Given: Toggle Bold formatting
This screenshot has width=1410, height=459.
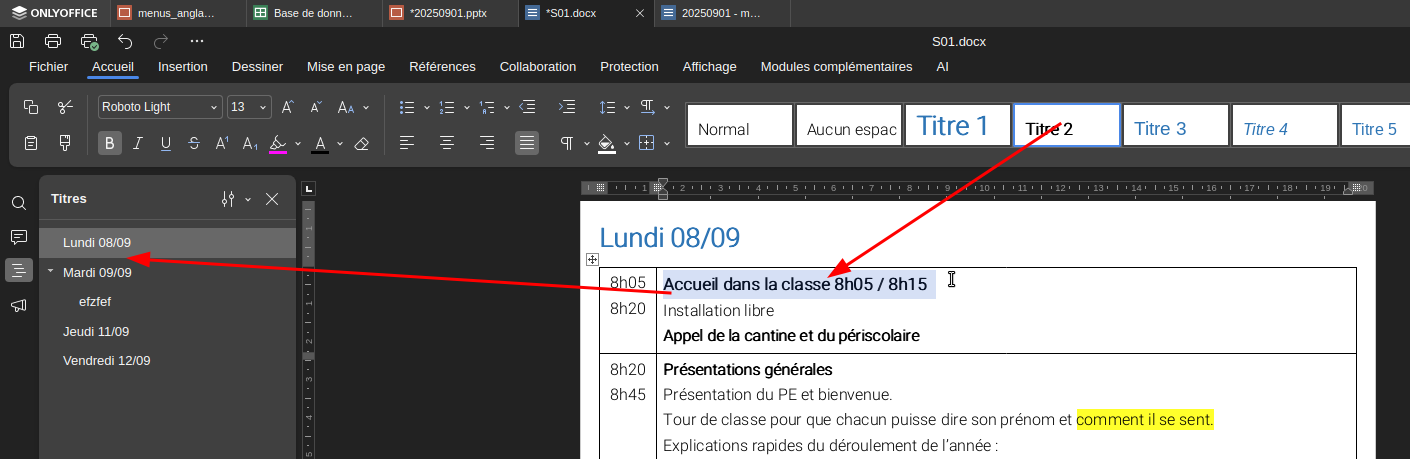Looking at the screenshot, I should 110,143.
